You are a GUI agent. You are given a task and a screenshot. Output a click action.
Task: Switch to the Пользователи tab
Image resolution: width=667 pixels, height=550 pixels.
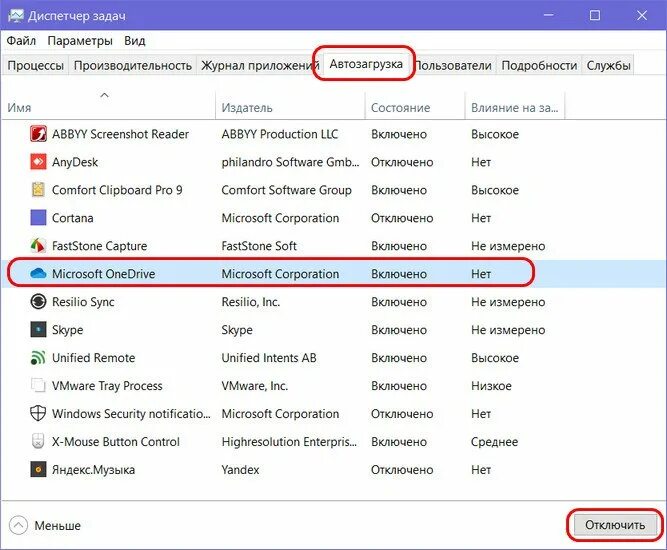click(x=453, y=66)
